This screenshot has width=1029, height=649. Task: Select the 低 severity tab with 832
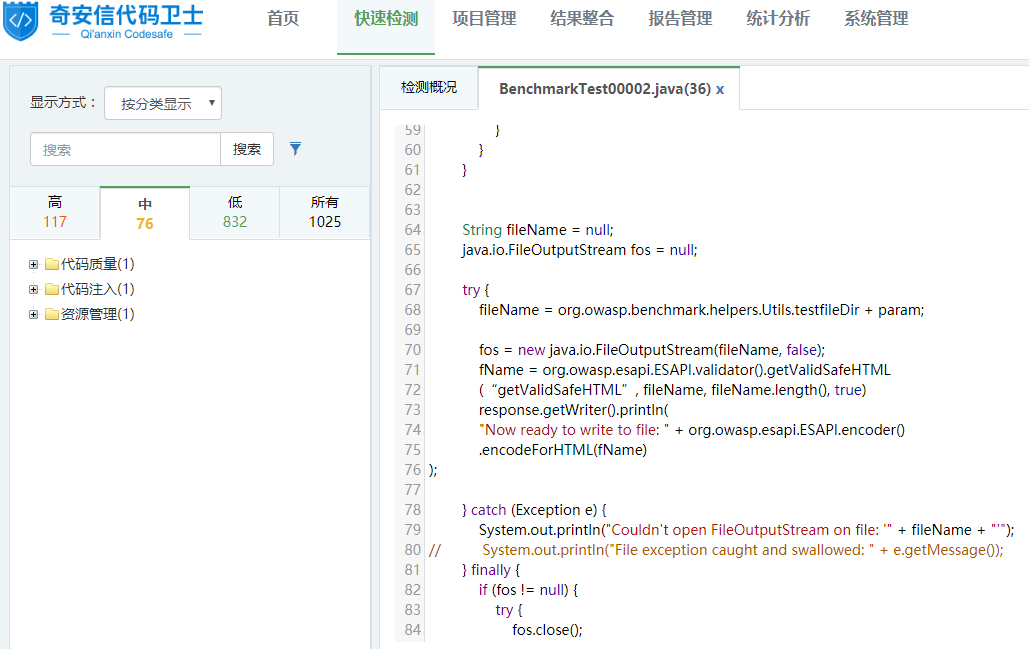coord(235,212)
